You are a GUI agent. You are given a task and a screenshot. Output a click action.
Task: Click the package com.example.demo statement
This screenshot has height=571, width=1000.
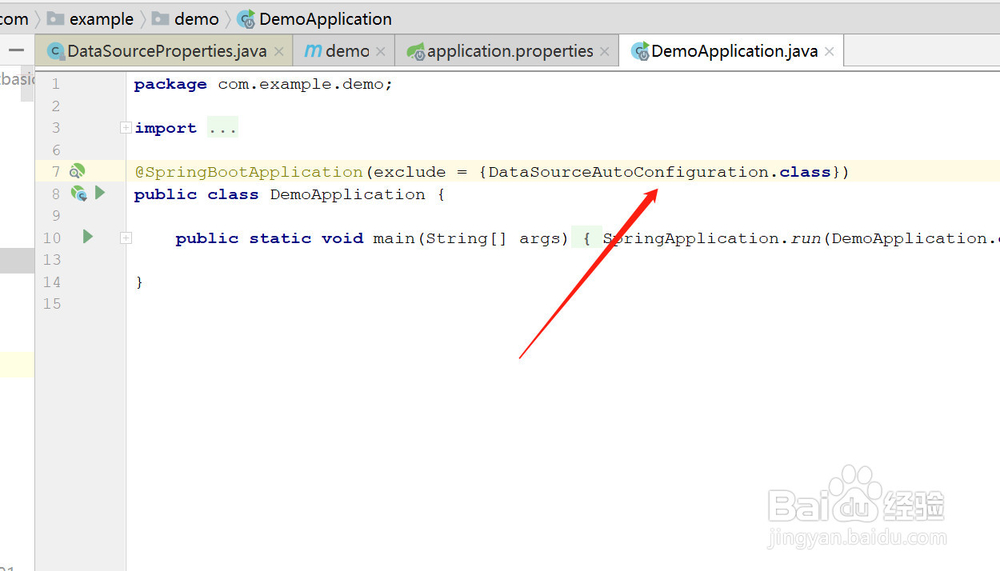click(263, 84)
